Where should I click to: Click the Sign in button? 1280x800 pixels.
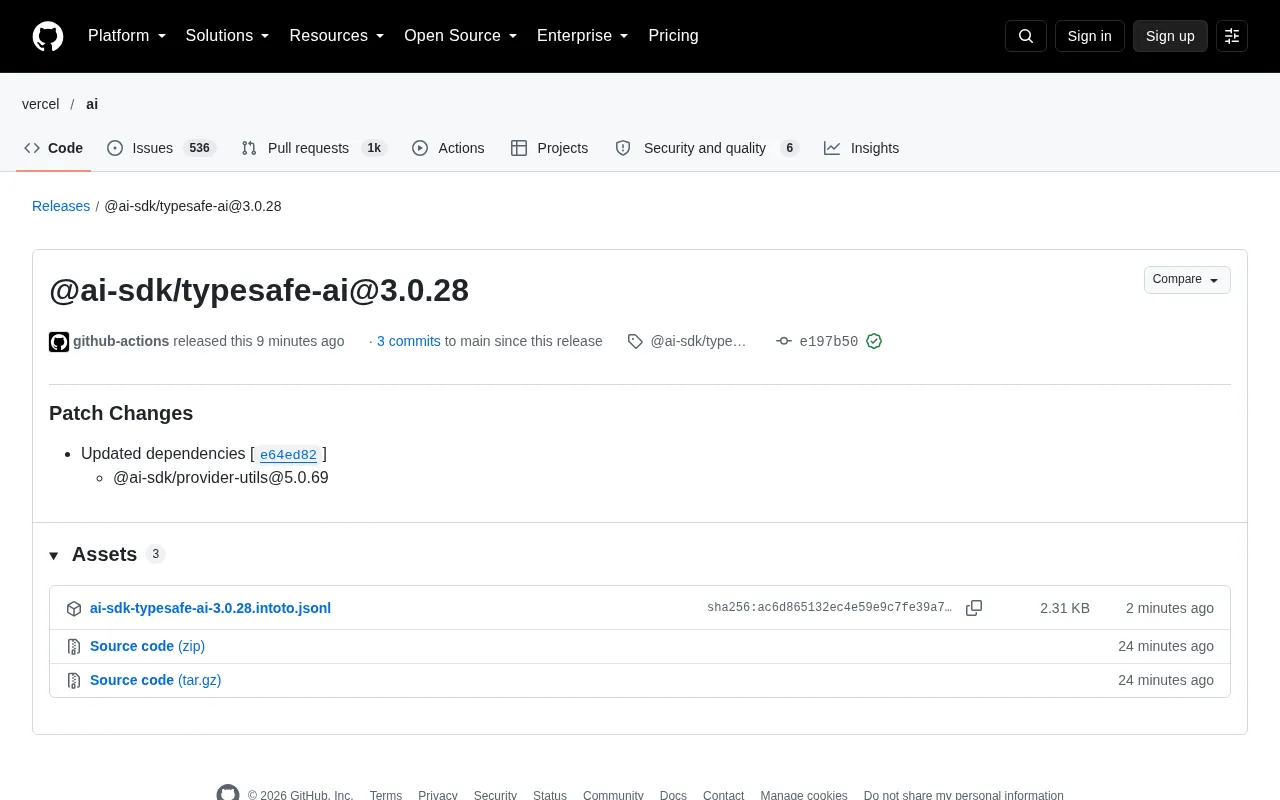[1089, 36]
